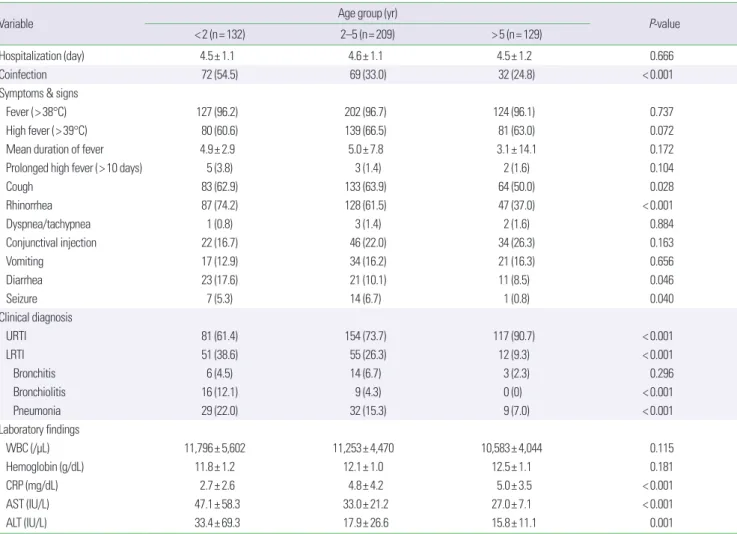Select 'Prolonged high fever (>10 days)' label
The height and width of the screenshot is (534, 737).
(x=74, y=168)
